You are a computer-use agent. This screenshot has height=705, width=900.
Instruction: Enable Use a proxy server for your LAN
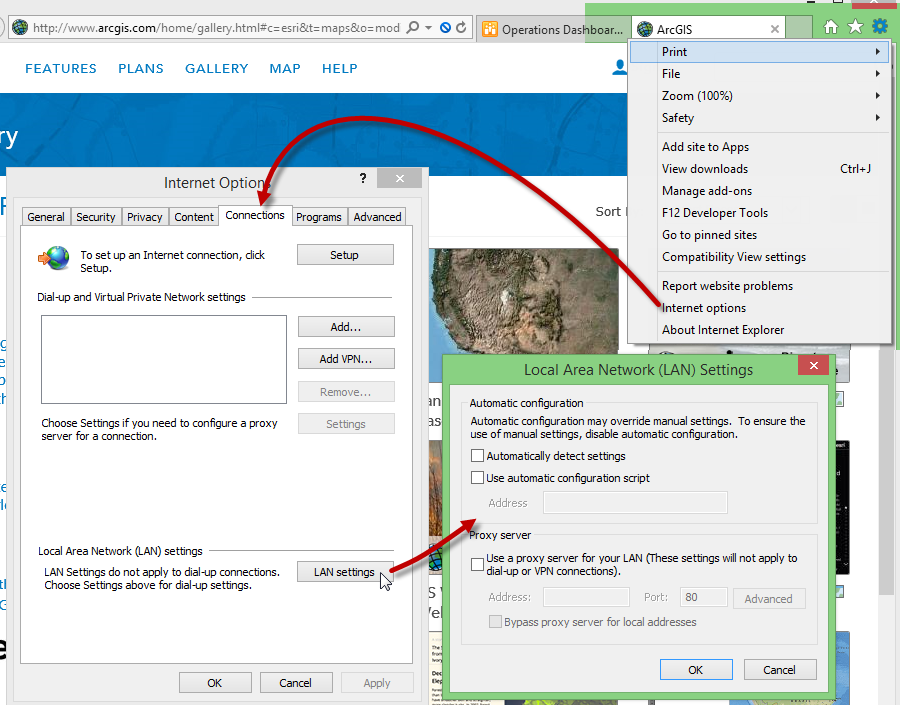coord(477,564)
